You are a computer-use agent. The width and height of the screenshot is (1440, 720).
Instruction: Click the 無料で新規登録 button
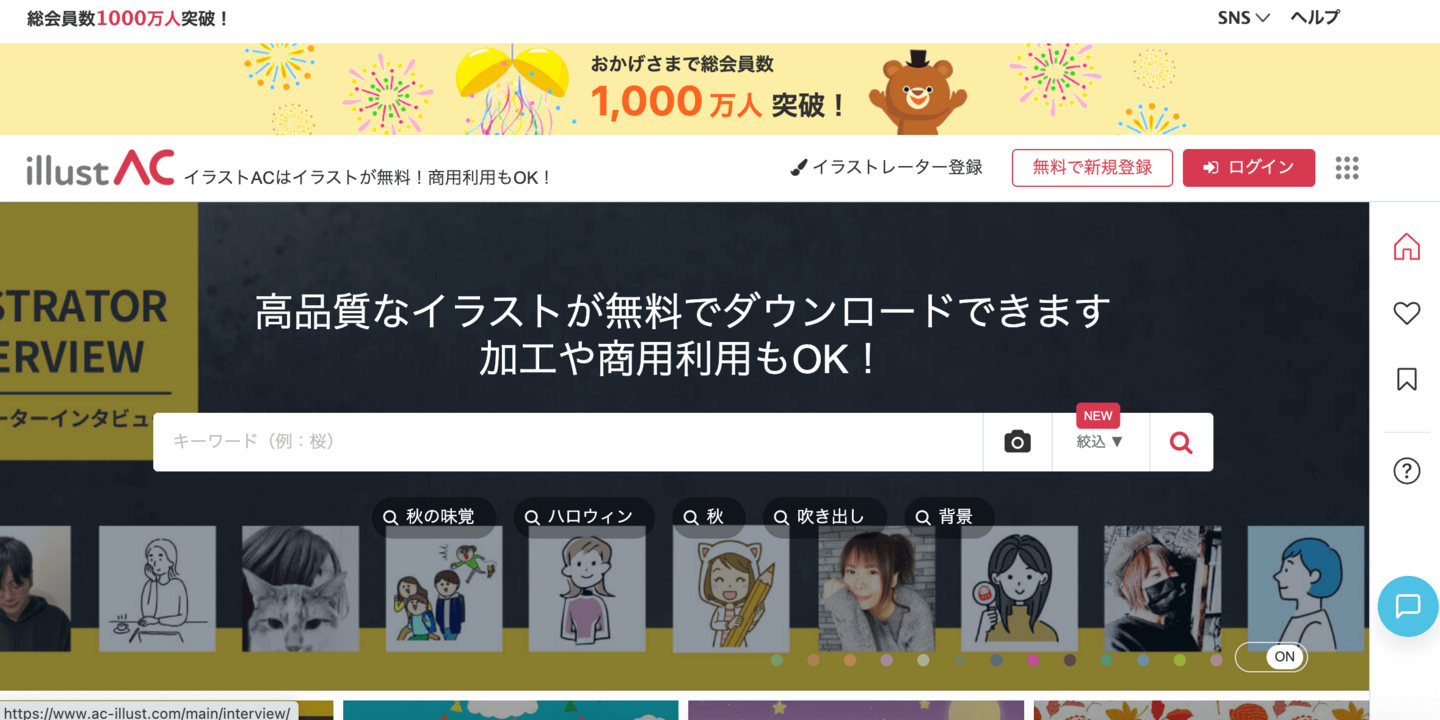click(x=1092, y=168)
